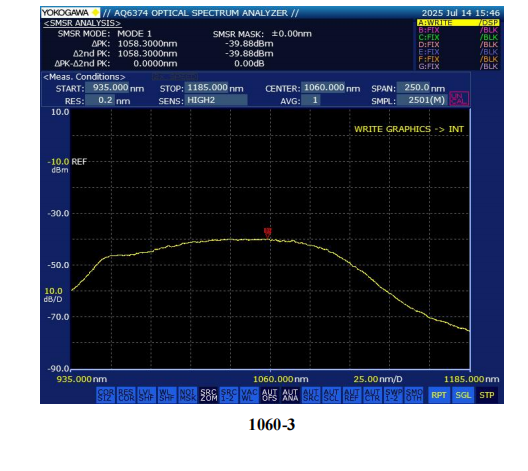Click the AUT SCL status indicator
528x471 pixels.
click(x=331, y=395)
